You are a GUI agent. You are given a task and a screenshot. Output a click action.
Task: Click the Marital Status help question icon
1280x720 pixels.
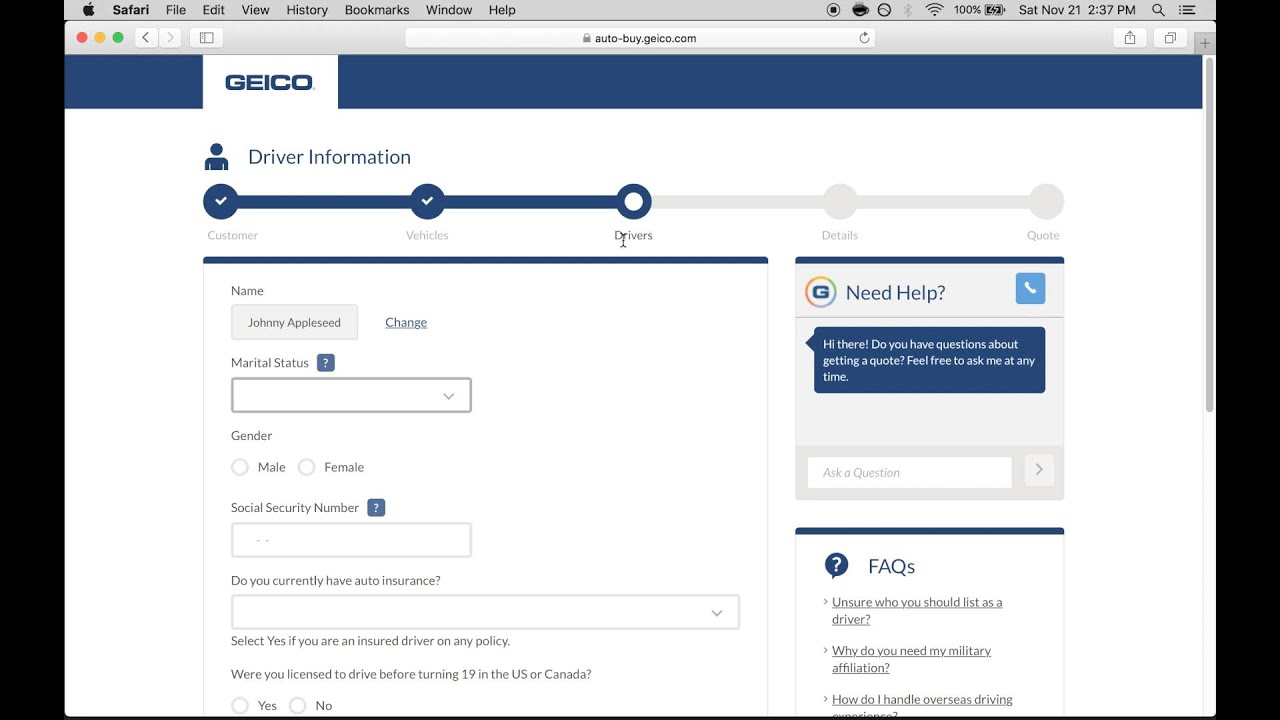tap(325, 363)
